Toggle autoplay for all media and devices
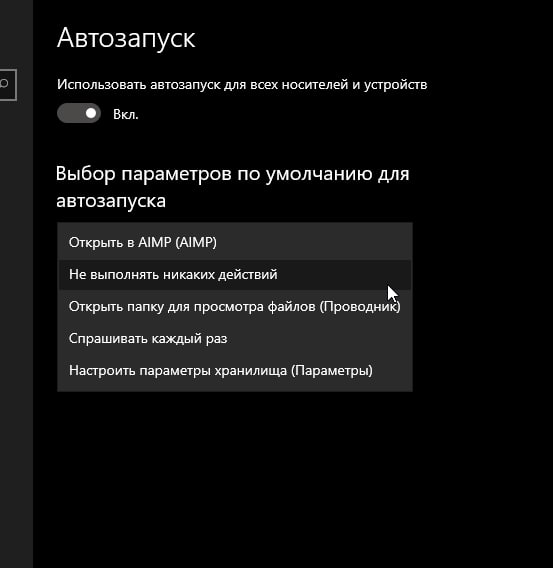Image resolution: width=553 pixels, height=568 pixels. pos(79,113)
